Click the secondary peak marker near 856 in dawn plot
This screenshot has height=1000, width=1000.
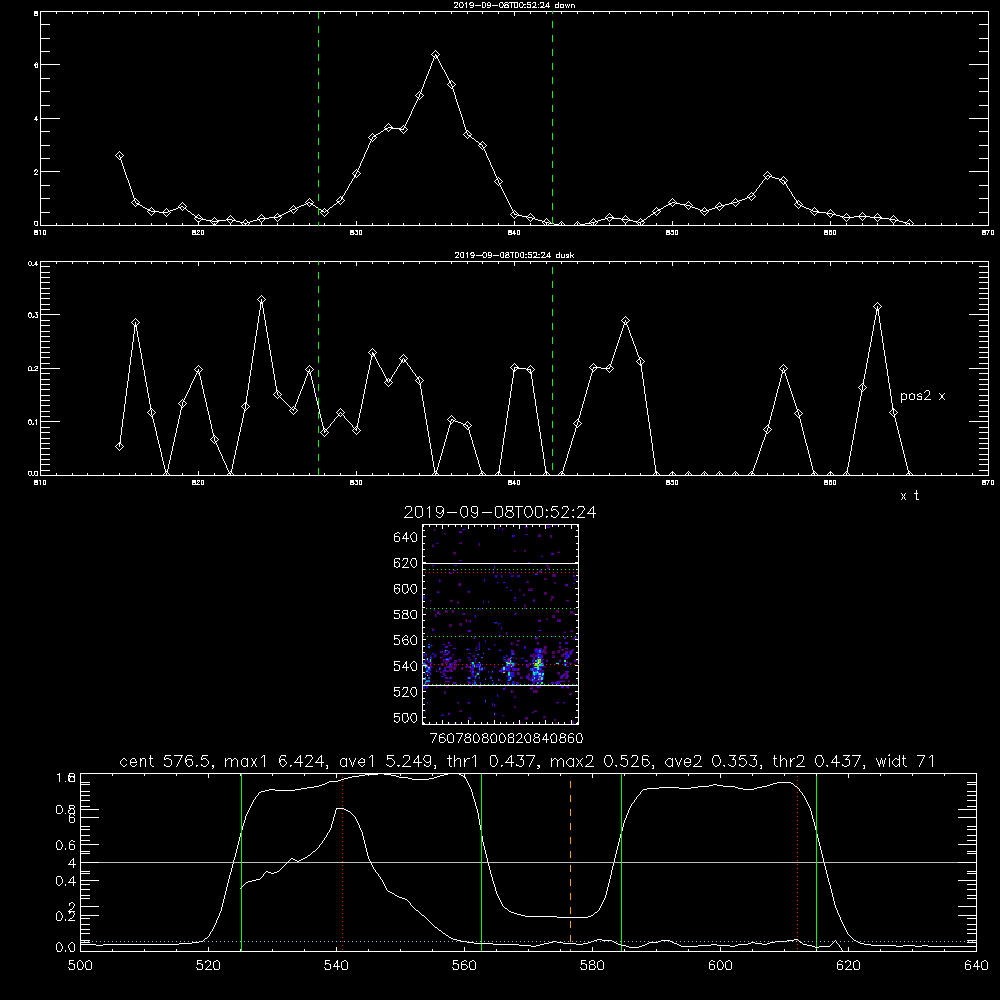point(767,175)
